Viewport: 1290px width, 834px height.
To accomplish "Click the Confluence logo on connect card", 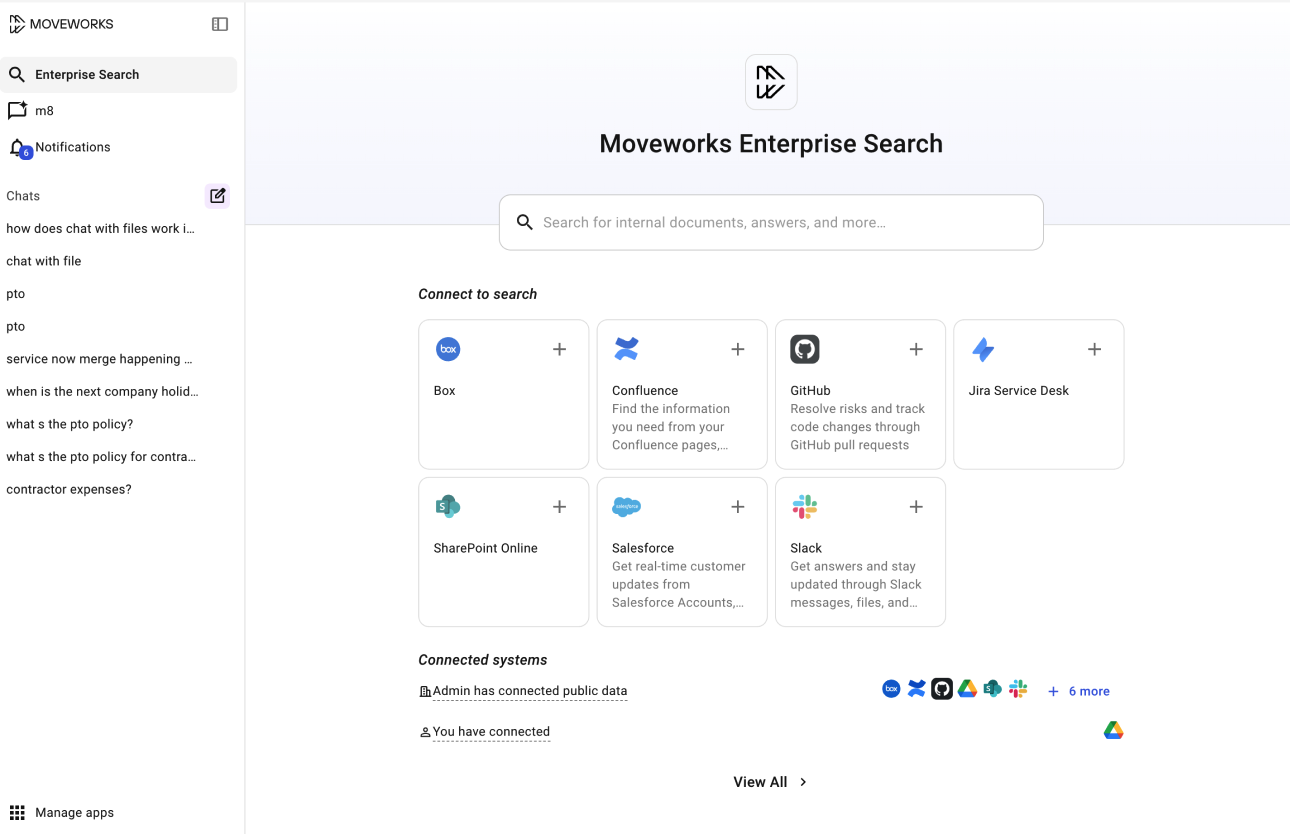I will 626,349.
